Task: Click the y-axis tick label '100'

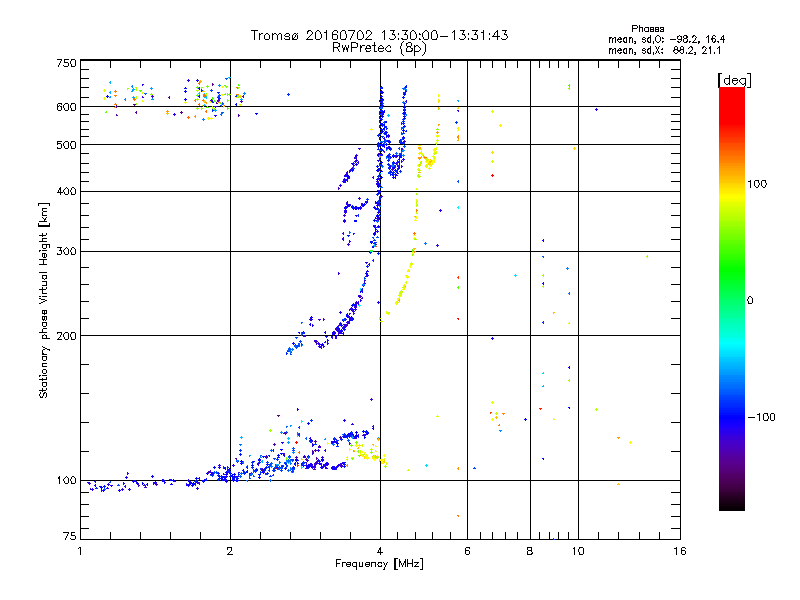Action: [x=66, y=481]
